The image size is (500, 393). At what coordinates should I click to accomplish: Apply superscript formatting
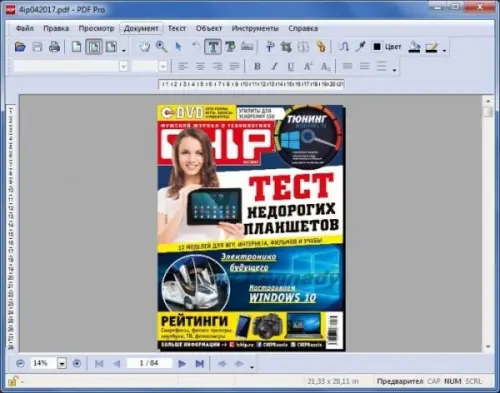click(308, 66)
